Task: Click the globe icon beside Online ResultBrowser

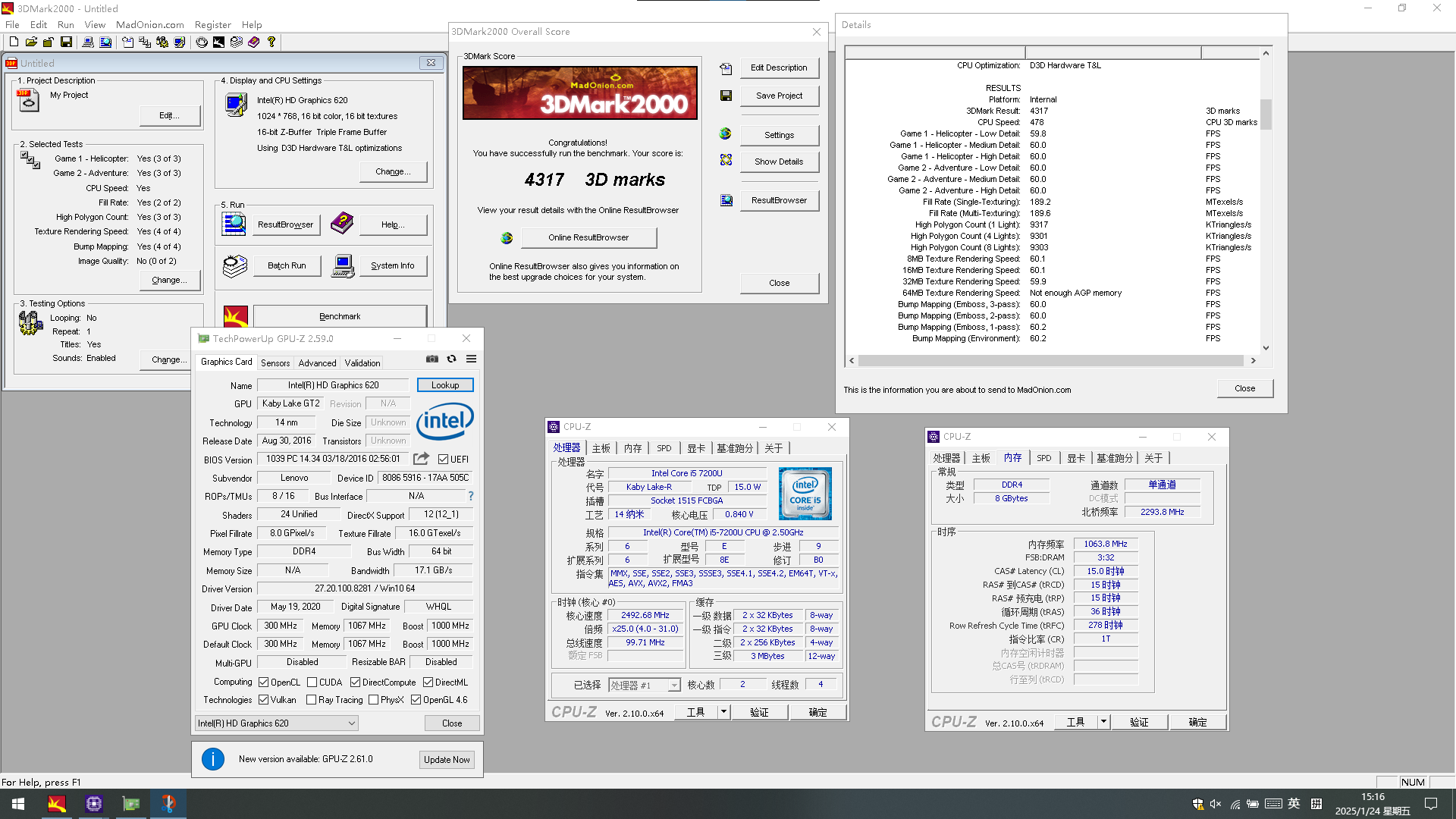Action: (x=507, y=238)
